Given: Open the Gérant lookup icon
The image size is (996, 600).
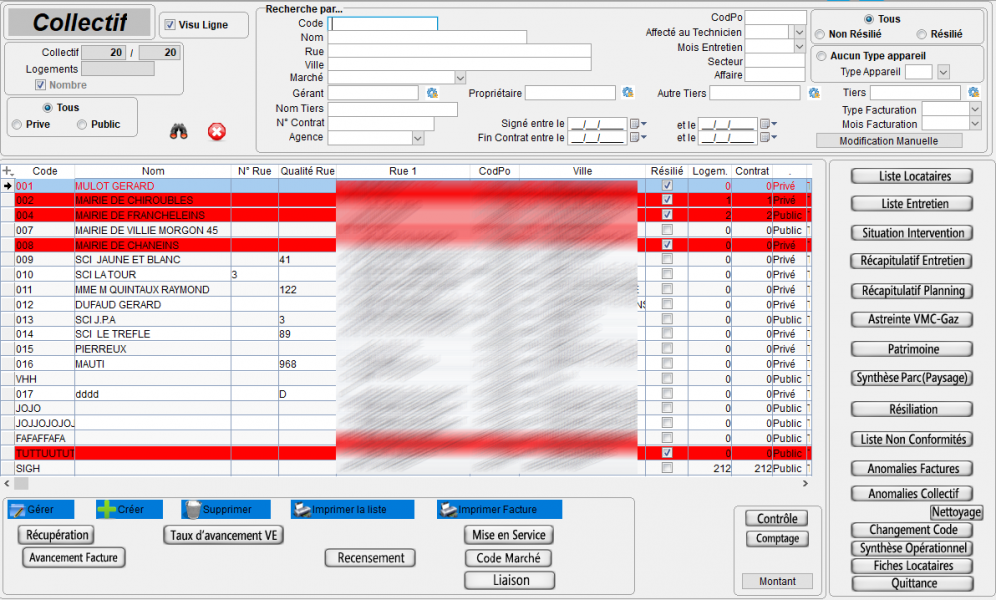Looking at the screenshot, I should pos(433,93).
